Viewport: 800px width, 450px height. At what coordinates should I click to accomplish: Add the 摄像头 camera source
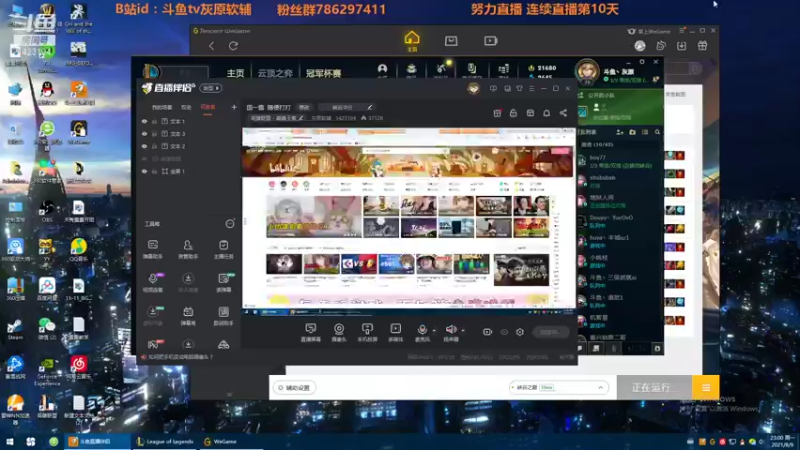tap(339, 332)
